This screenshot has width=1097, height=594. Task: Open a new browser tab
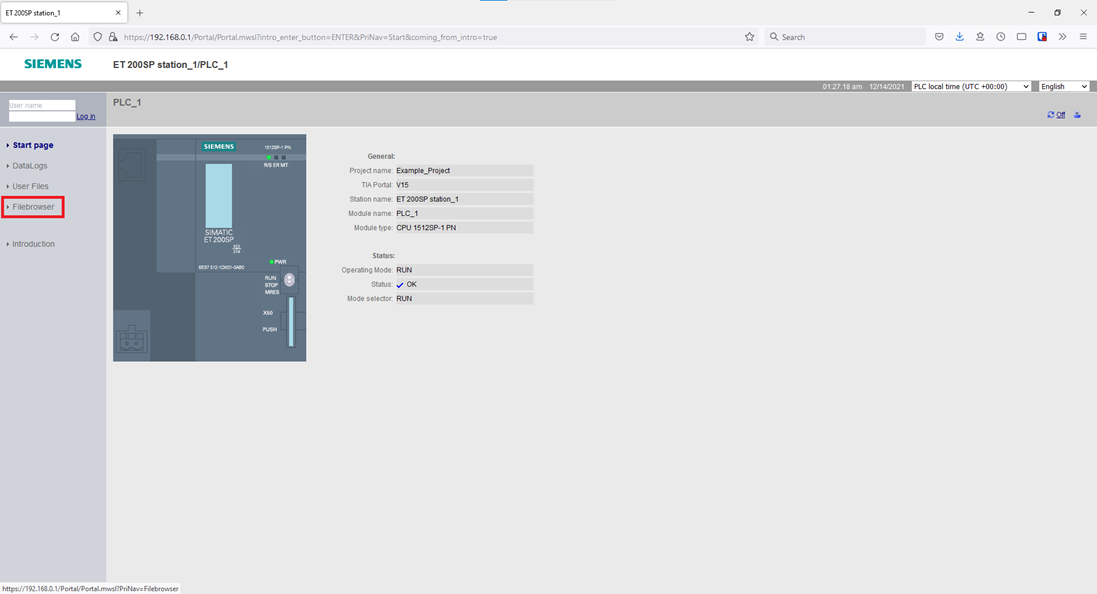point(140,13)
